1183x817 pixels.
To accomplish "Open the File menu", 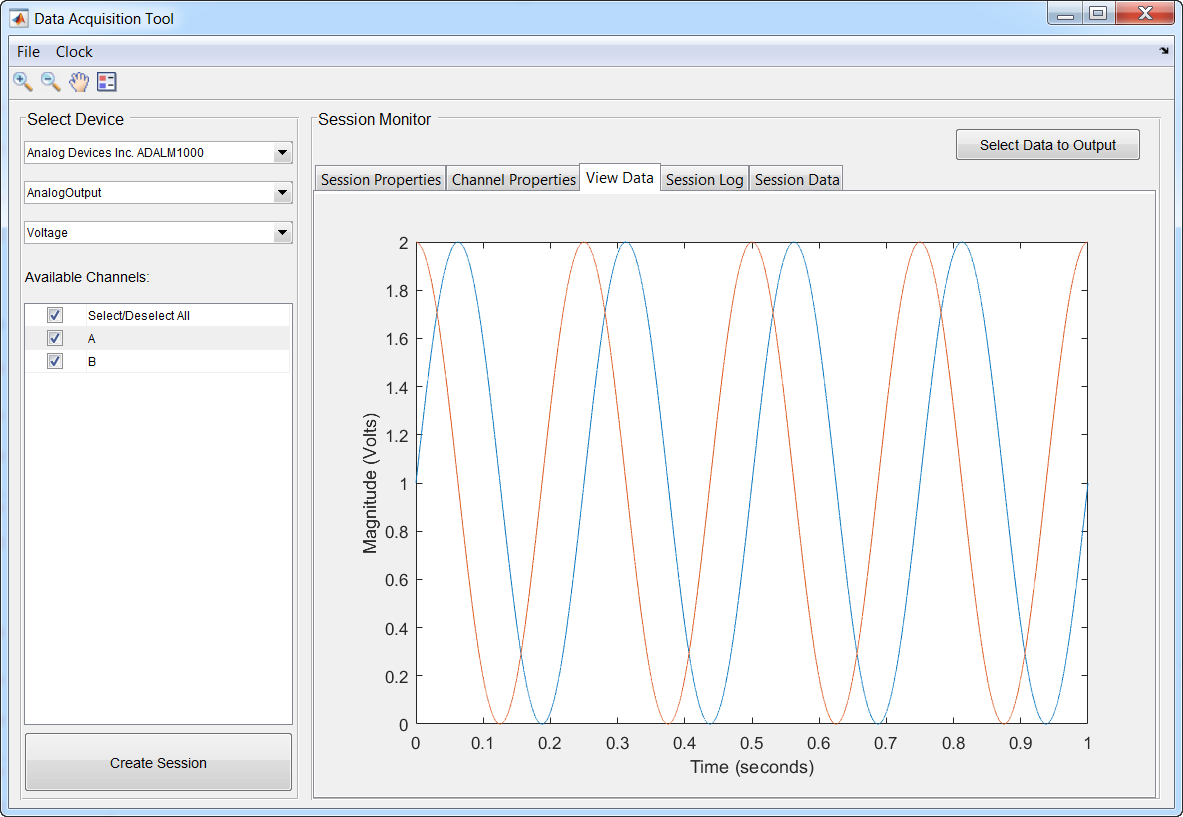I will 28,52.
